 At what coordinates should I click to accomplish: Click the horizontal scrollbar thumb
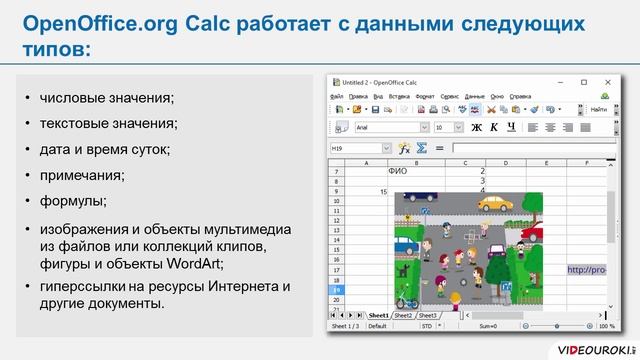click(497, 315)
